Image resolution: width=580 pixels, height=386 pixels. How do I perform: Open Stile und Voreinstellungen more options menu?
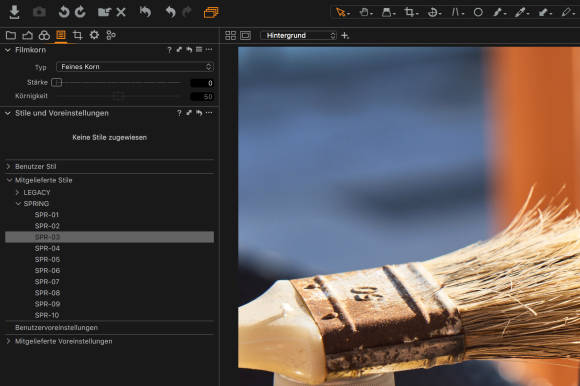[209, 113]
